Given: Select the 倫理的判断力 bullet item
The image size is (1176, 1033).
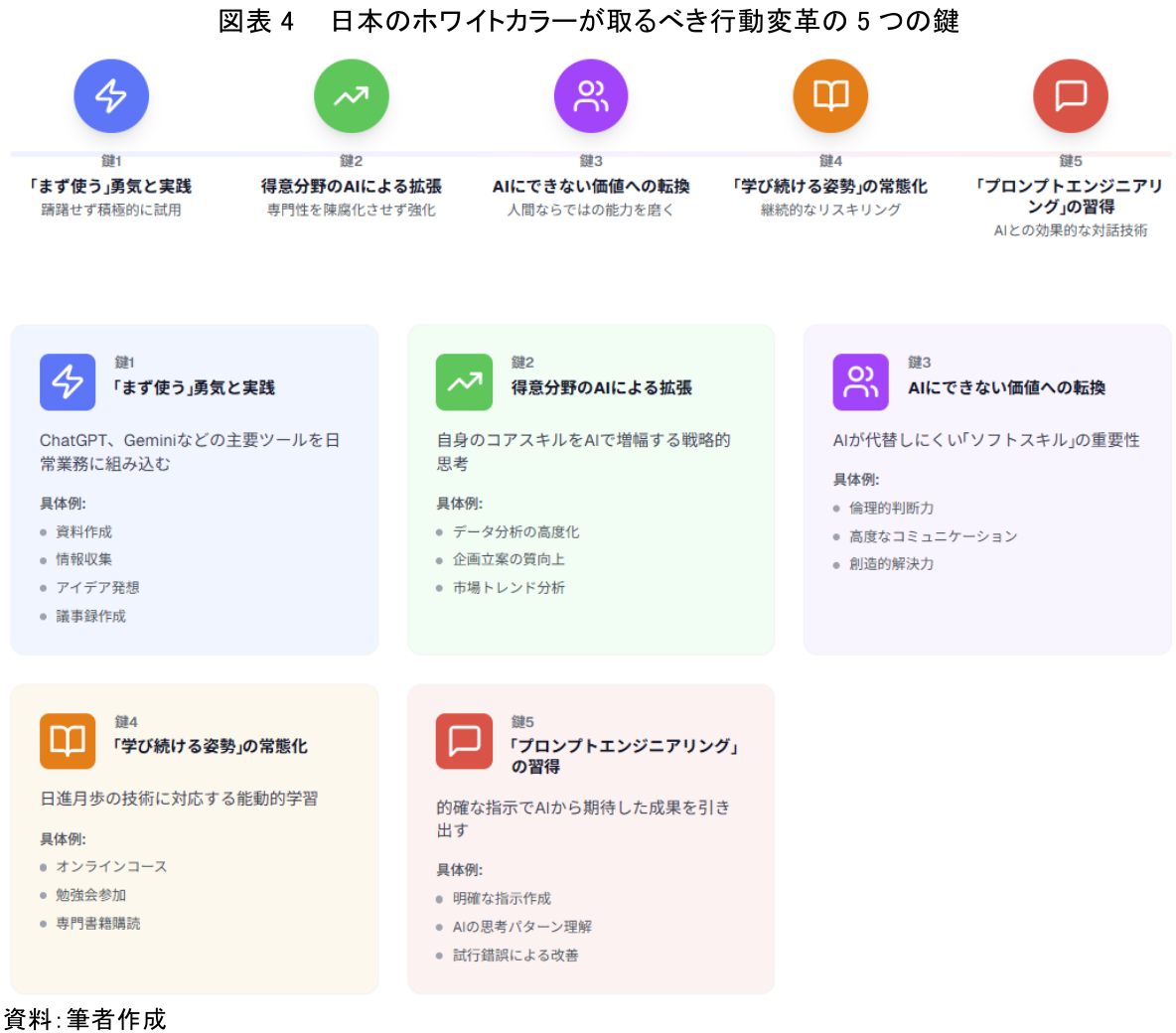Looking at the screenshot, I should tap(891, 509).
